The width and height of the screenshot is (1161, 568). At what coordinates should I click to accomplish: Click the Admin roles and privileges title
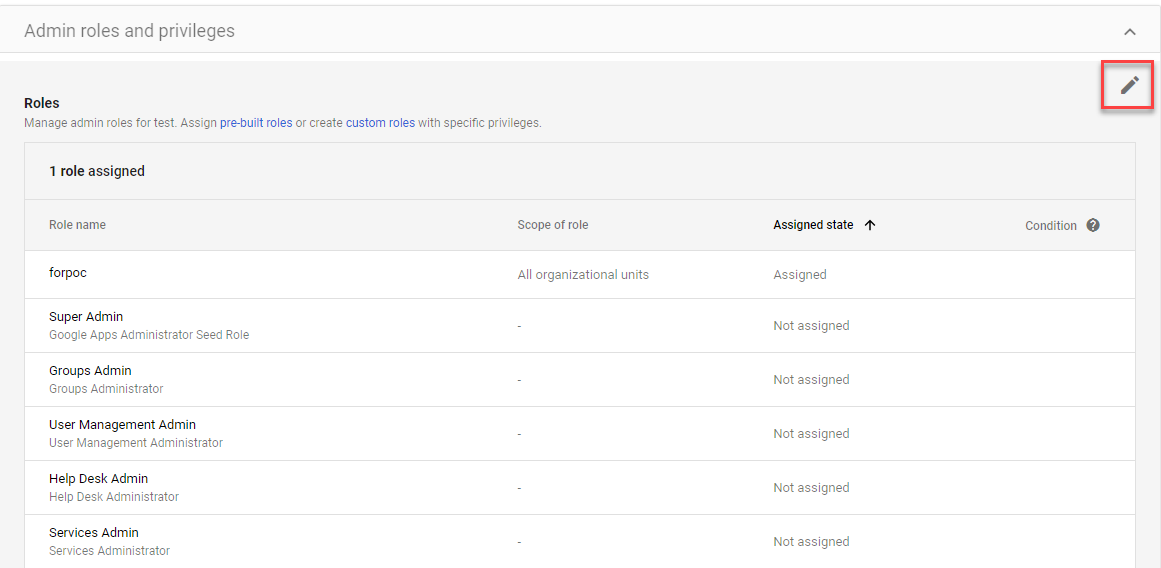click(x=129, y=31)
